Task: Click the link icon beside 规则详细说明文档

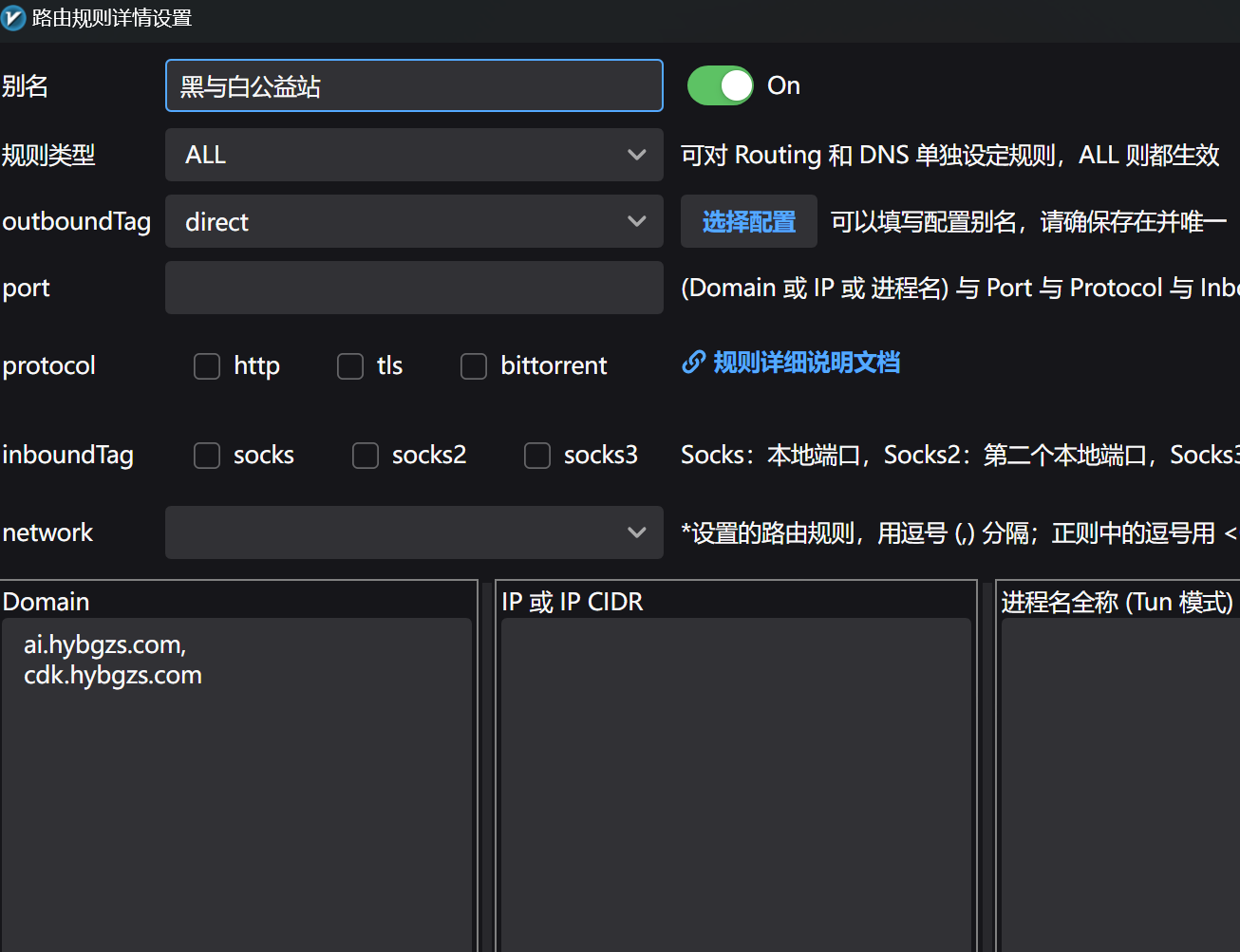Action: [x=694, y=363]
